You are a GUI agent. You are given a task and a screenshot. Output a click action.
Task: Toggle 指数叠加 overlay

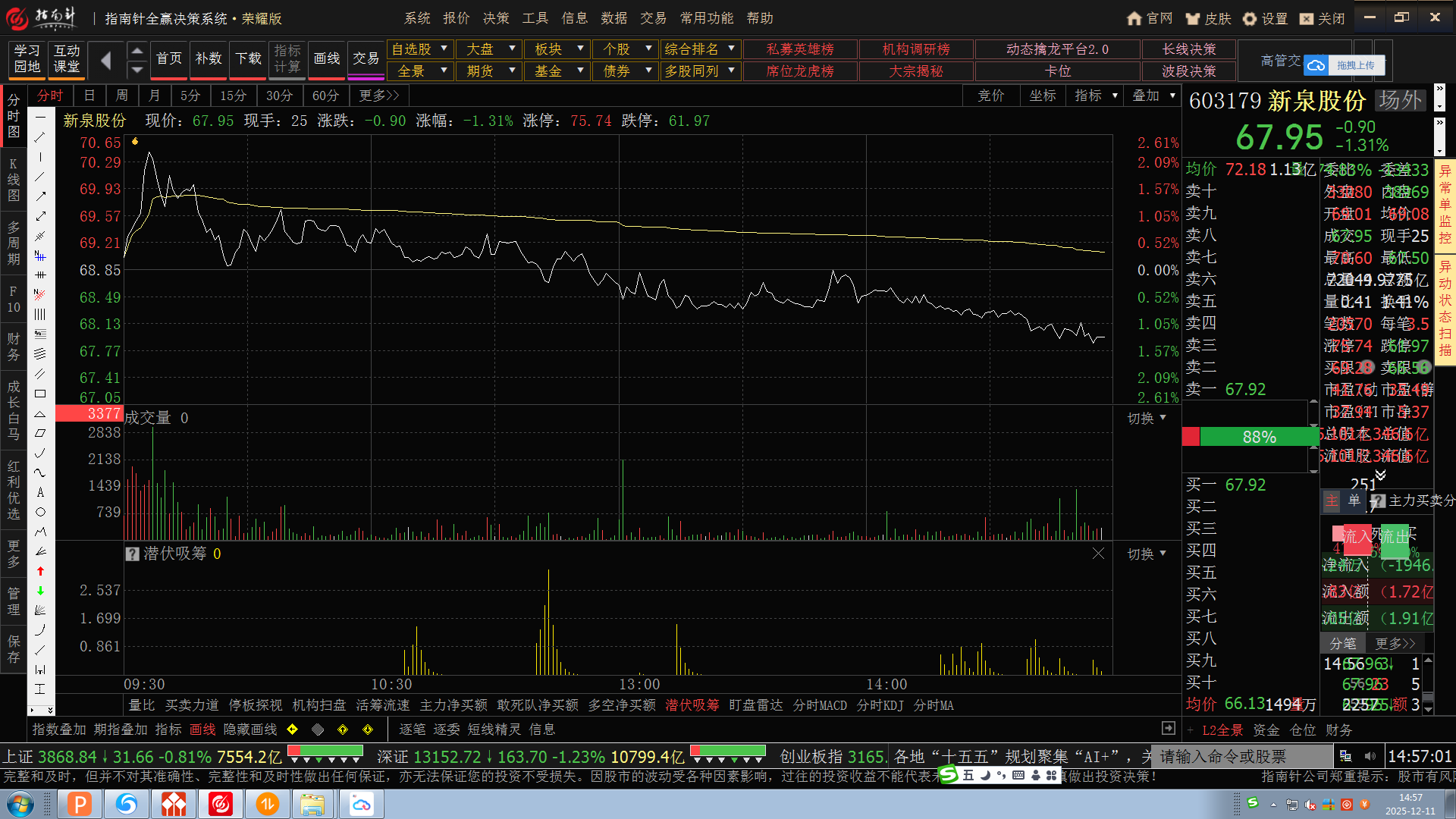59,730
